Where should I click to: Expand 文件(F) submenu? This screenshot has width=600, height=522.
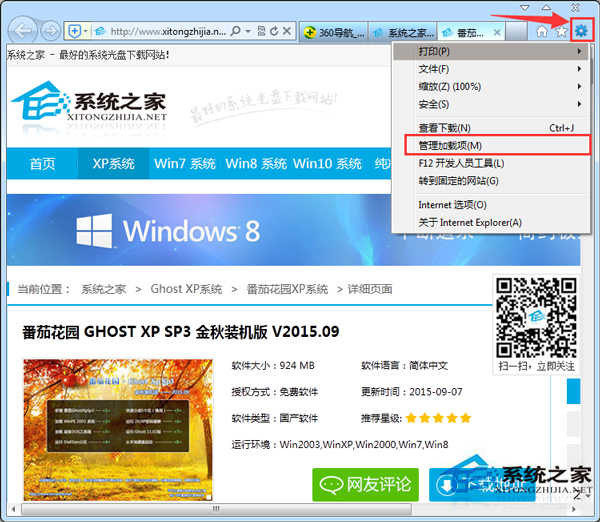[491, 69]
